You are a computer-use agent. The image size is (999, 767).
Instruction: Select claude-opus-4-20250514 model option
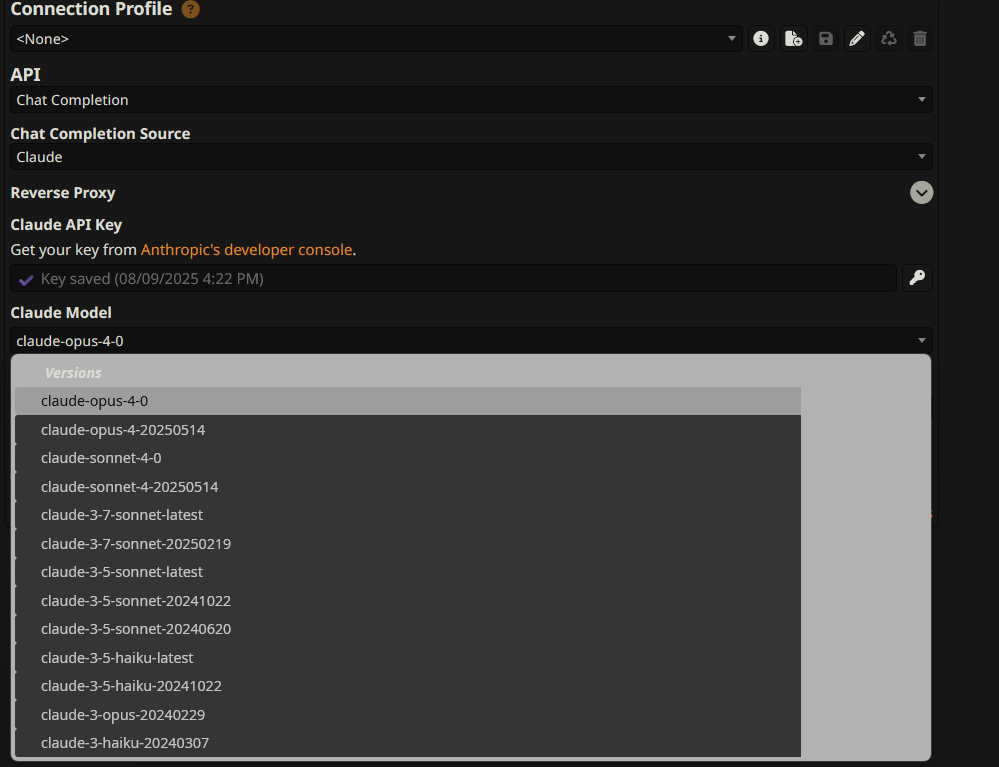408,430
